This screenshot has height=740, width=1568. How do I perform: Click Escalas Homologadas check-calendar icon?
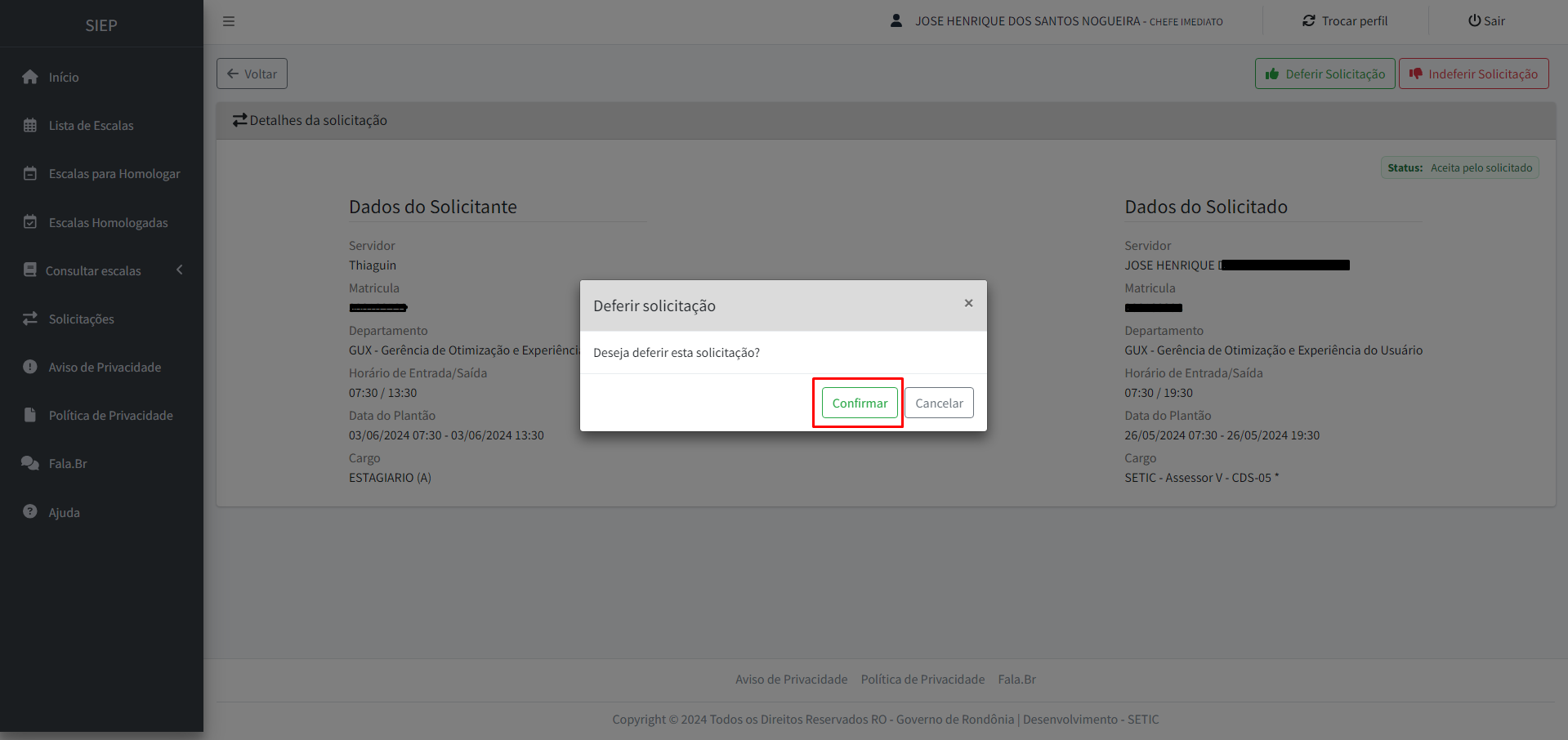30,221
